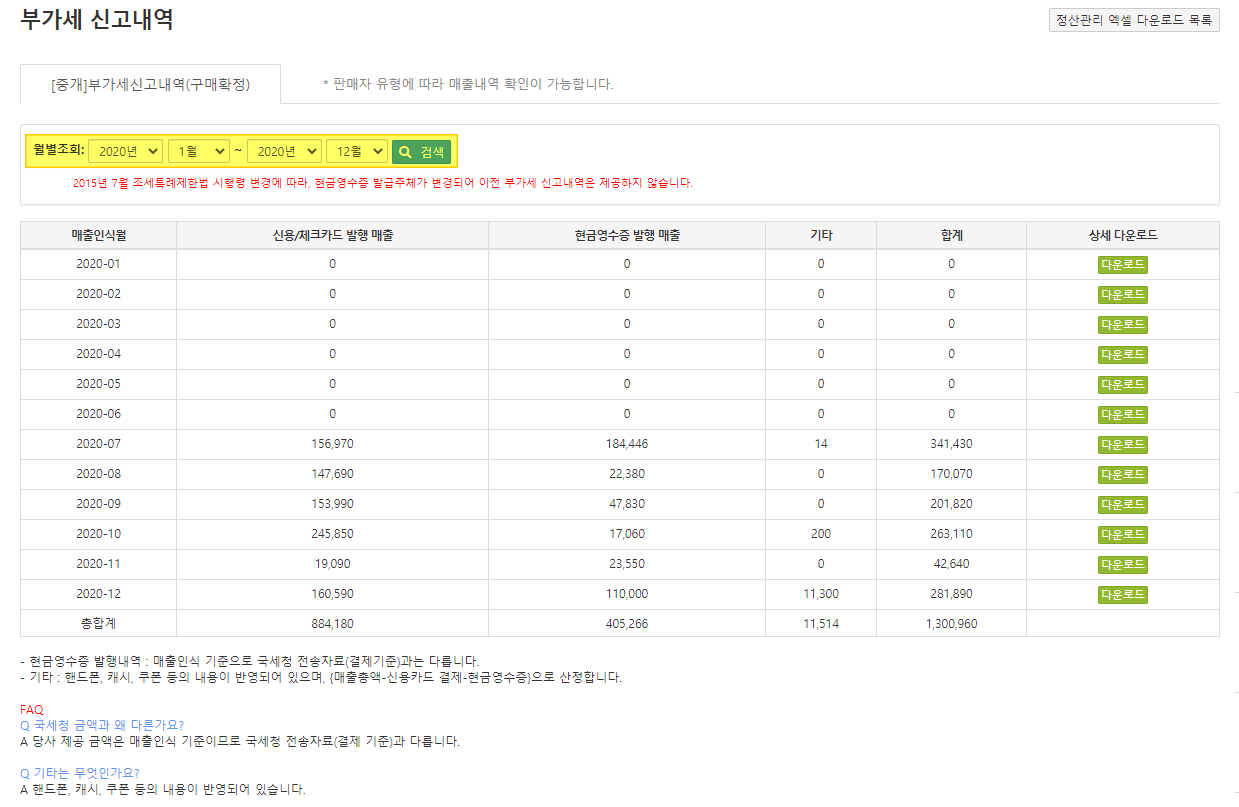The height and width of the screenshot is (807, 1239).
Task: Open the start month dropdown showing 1월
Action: click(198, 151)
